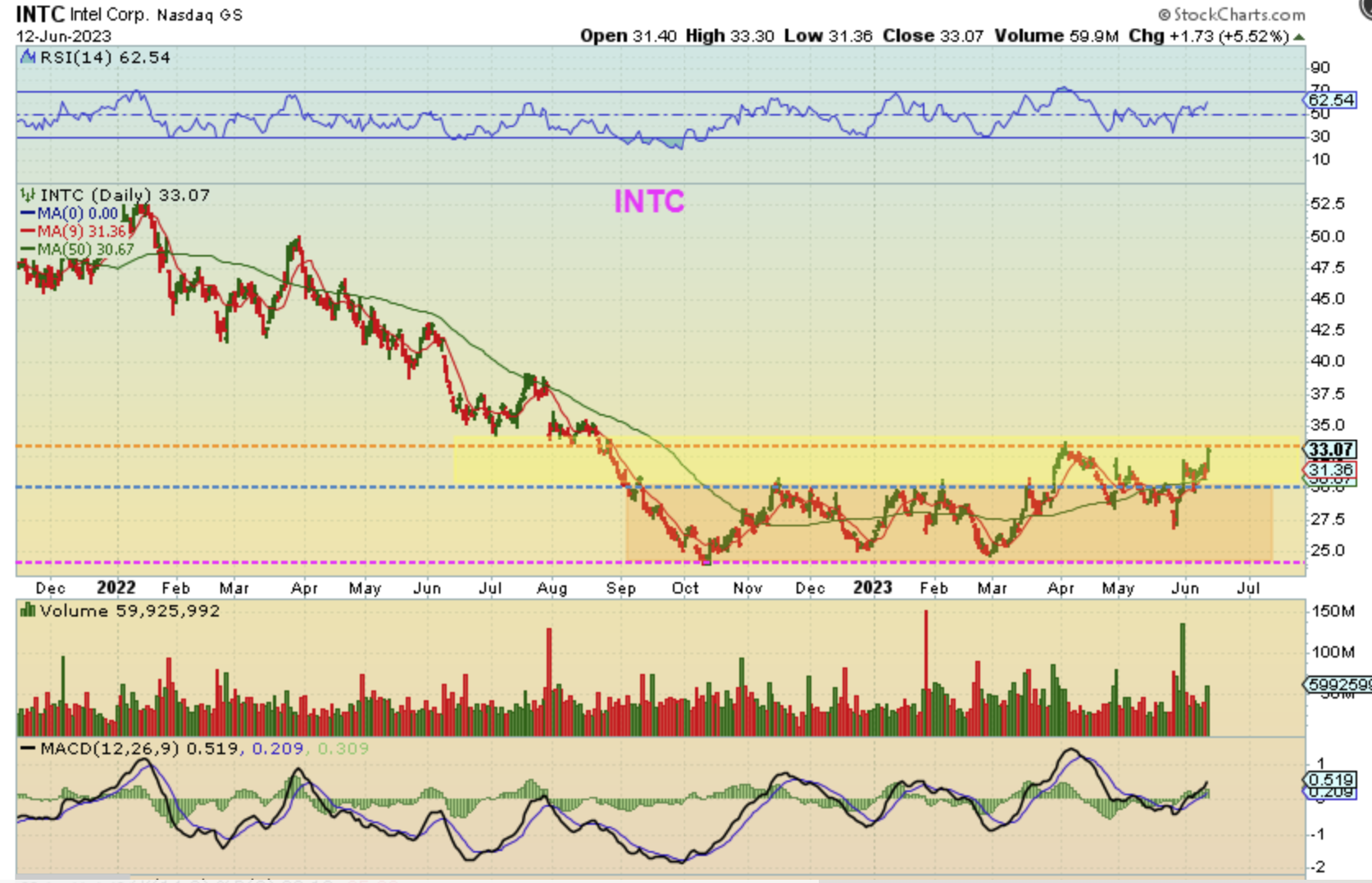Click the RSI indicator line icon
Image resolution: width=1372 pixels, height=883 pixels.
tap(28, 57)
